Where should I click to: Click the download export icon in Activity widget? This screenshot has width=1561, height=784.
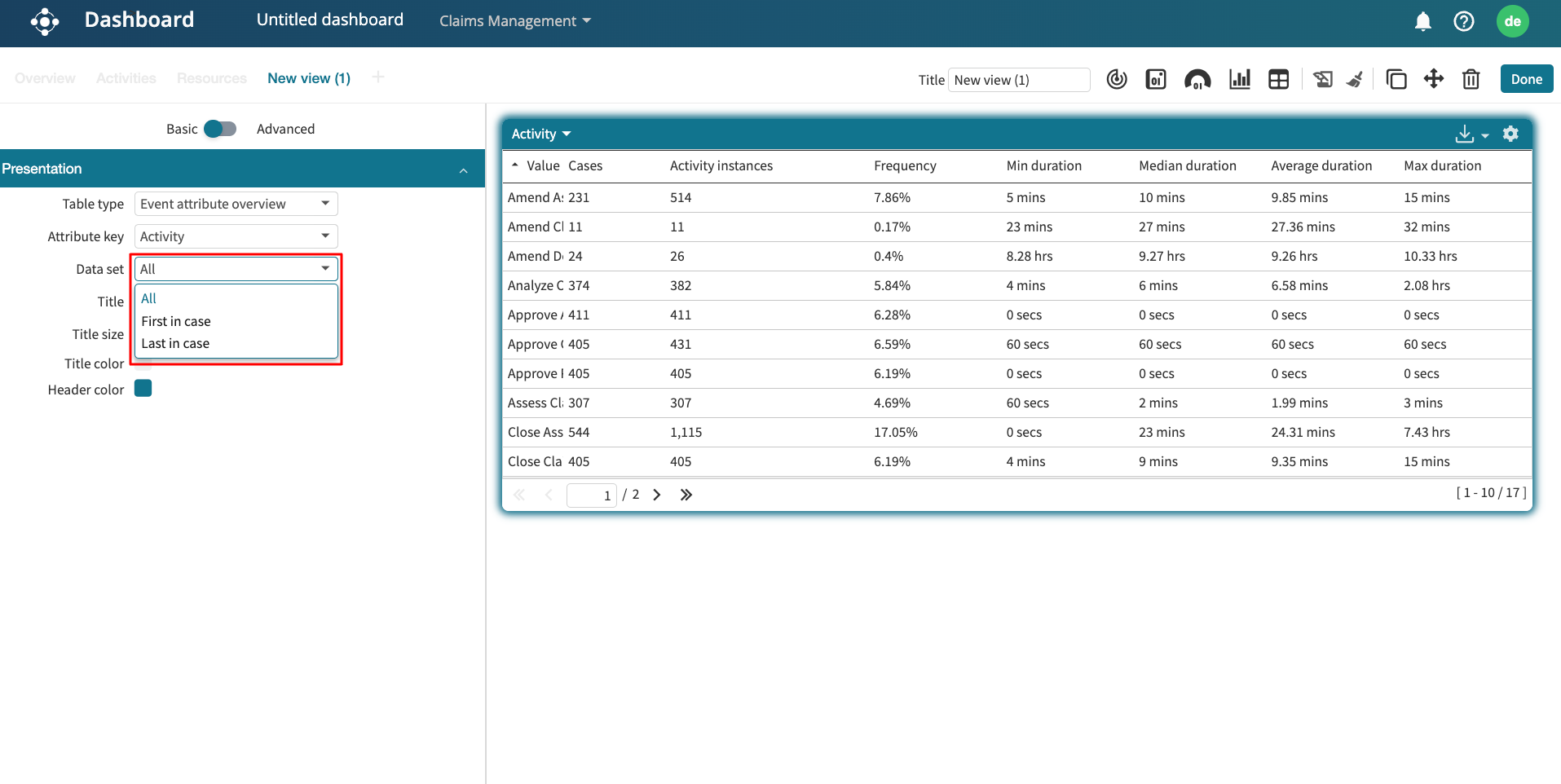1465,134
